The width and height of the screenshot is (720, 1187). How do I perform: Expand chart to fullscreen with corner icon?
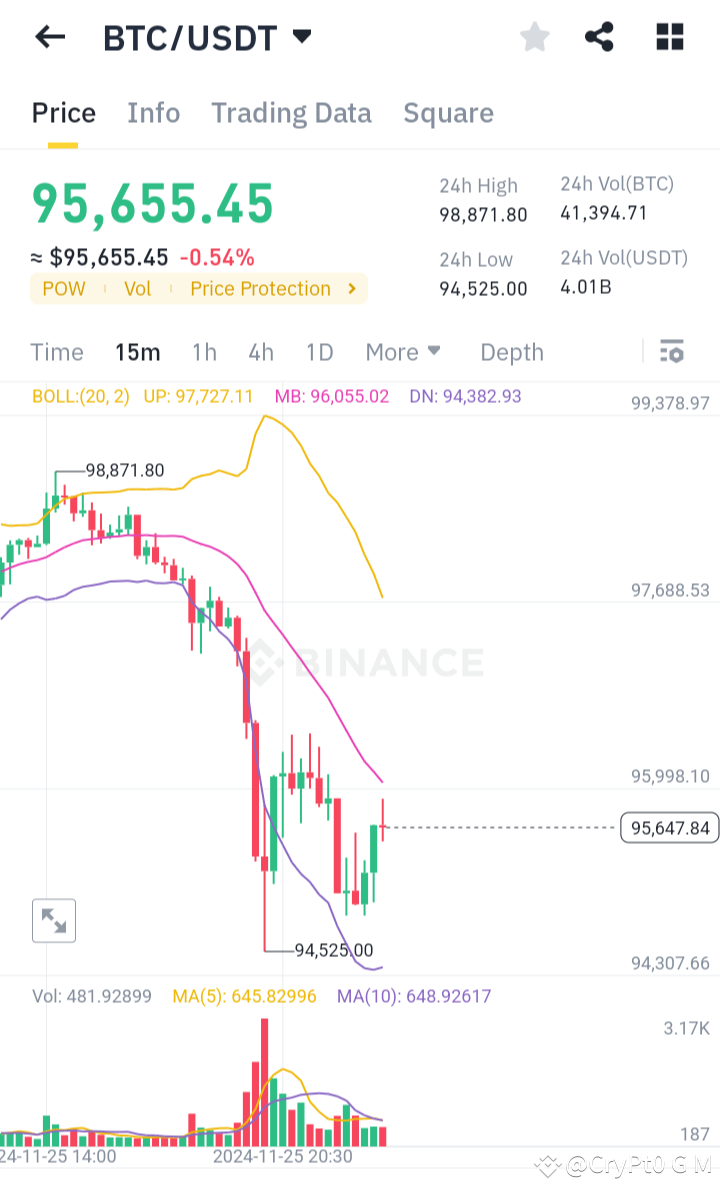[x=53, y=920]
